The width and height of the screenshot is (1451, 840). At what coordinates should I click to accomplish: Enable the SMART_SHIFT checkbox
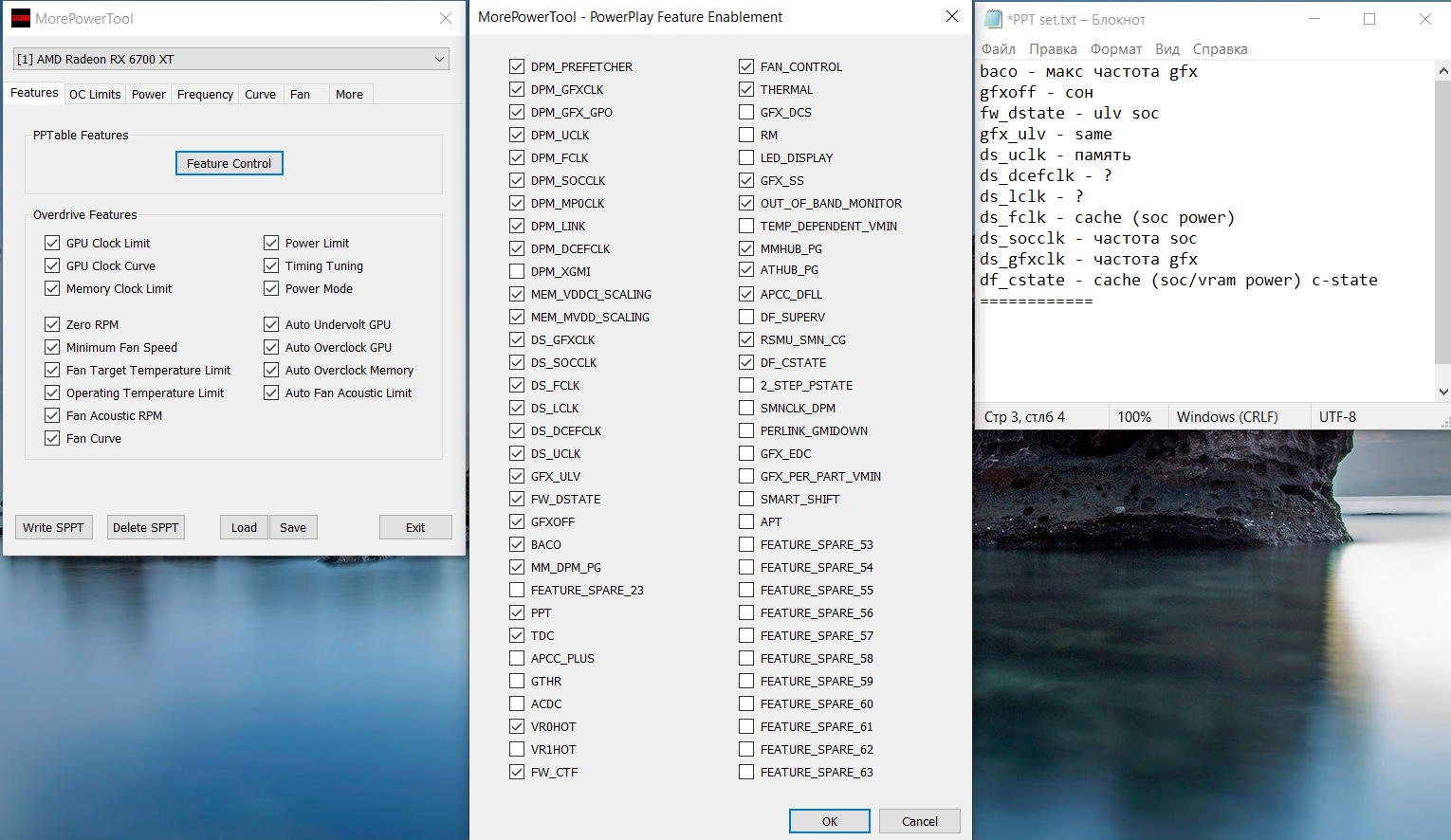746,499
